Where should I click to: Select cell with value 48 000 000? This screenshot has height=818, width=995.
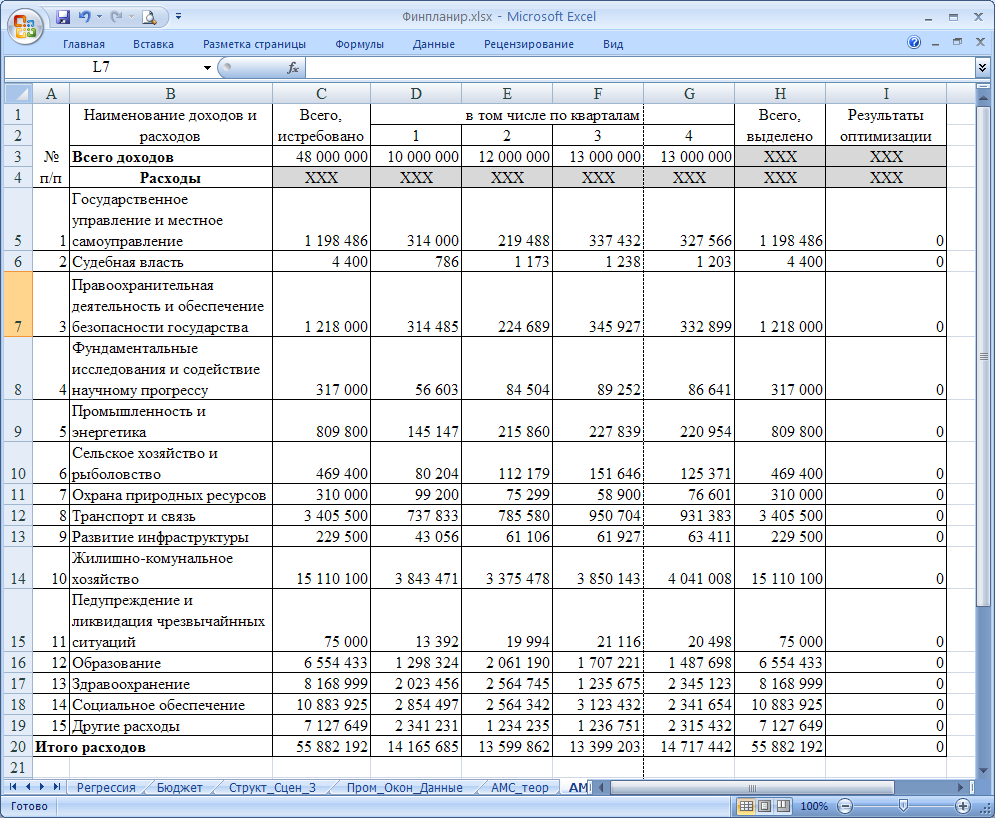321,157
